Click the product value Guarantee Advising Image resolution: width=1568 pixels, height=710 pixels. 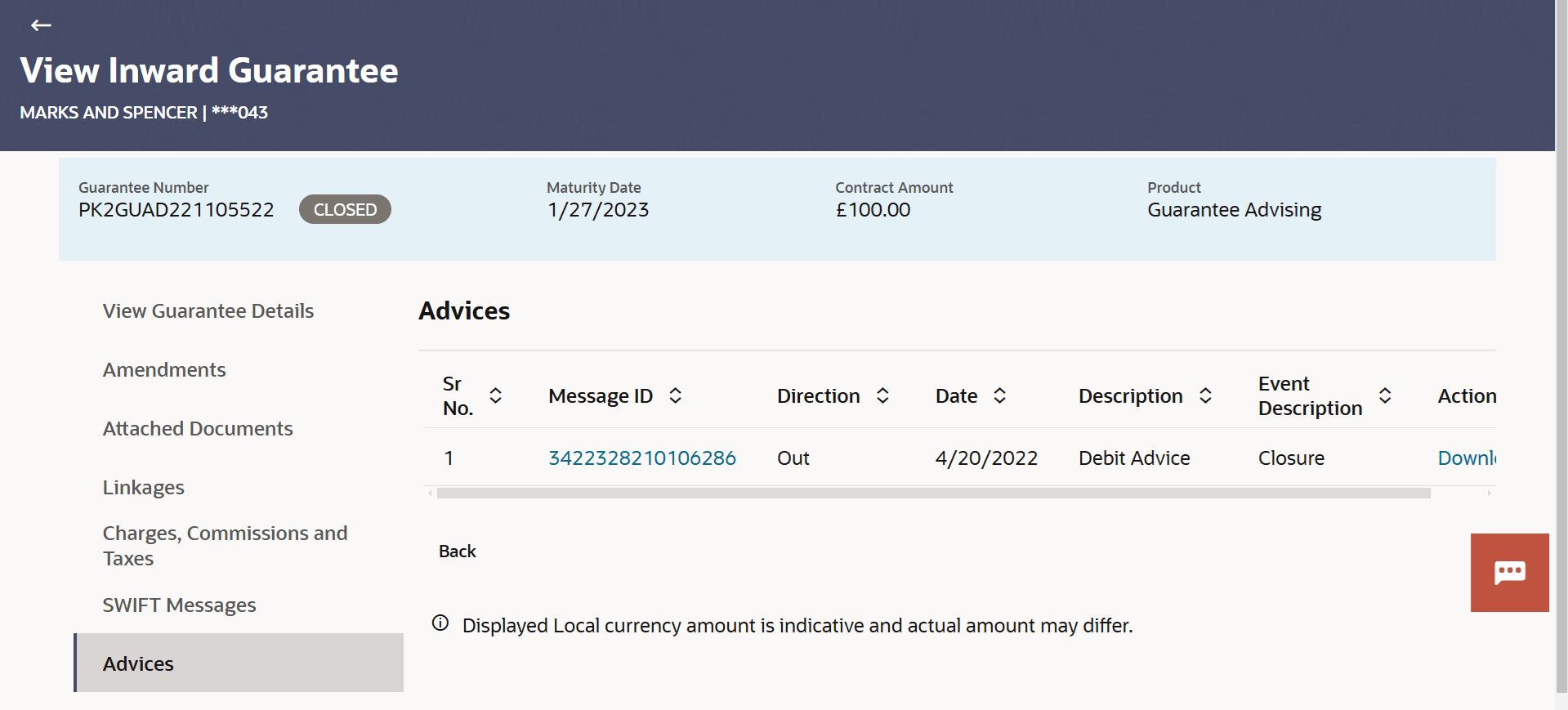pos(1234,210)
